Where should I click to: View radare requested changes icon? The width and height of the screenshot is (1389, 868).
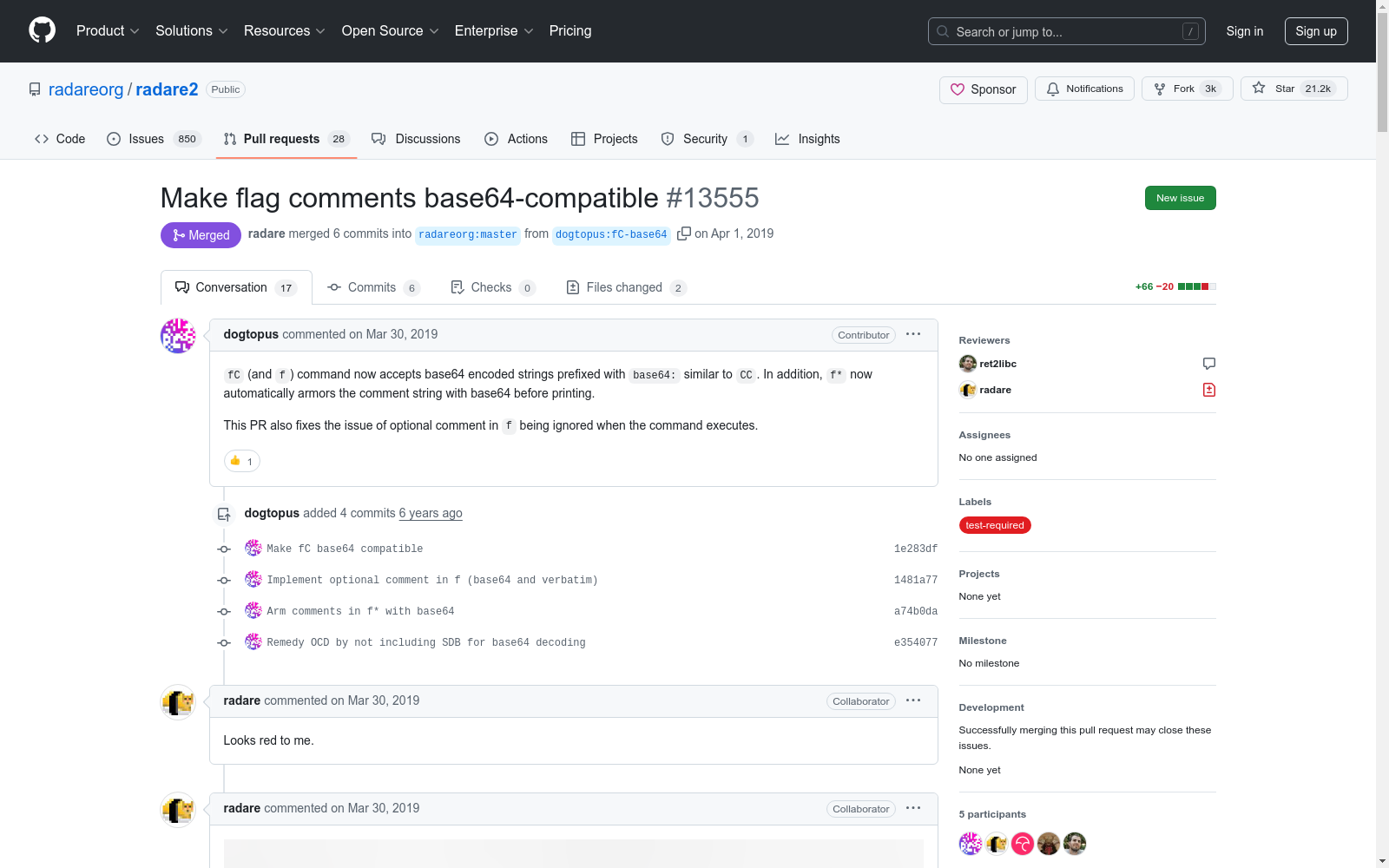point(1209,390)
